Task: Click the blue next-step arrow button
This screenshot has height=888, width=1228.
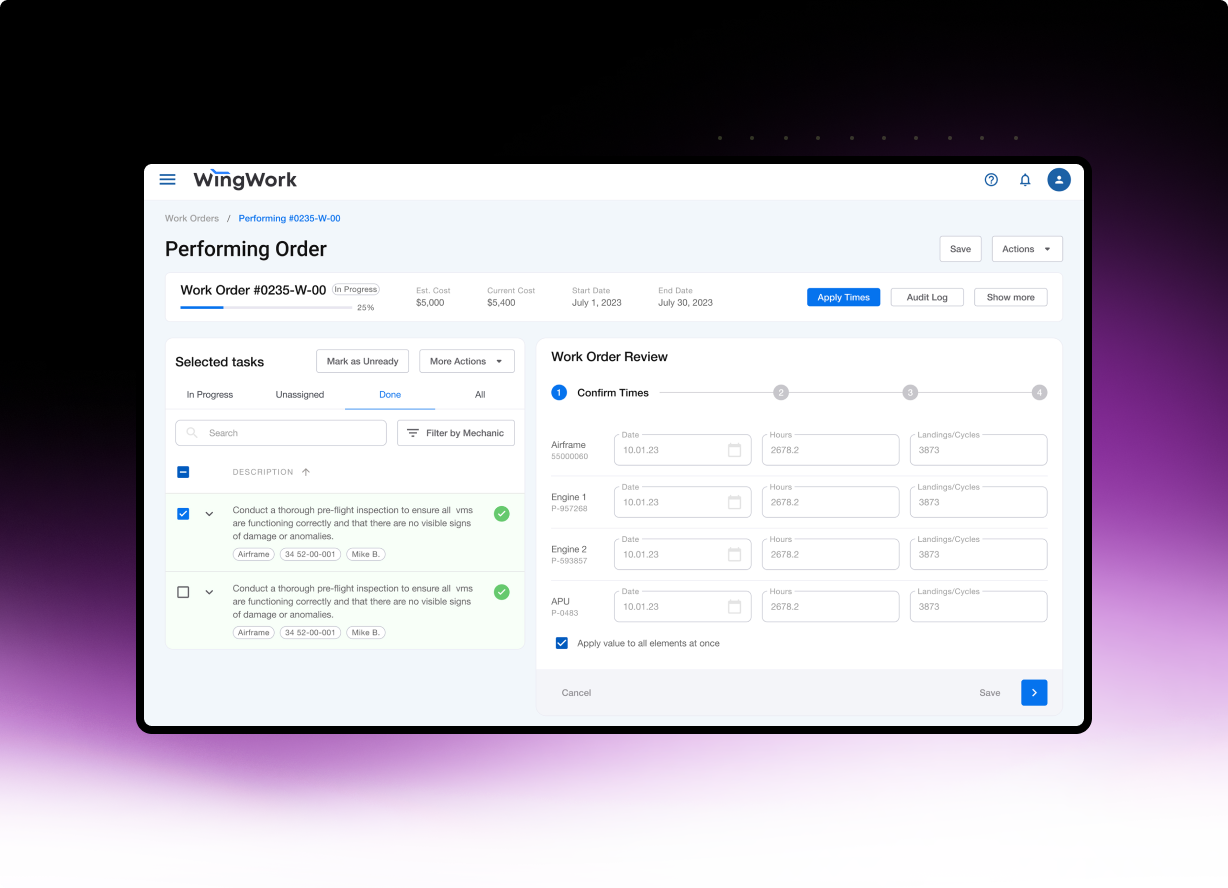Action: pos(1034,693)
